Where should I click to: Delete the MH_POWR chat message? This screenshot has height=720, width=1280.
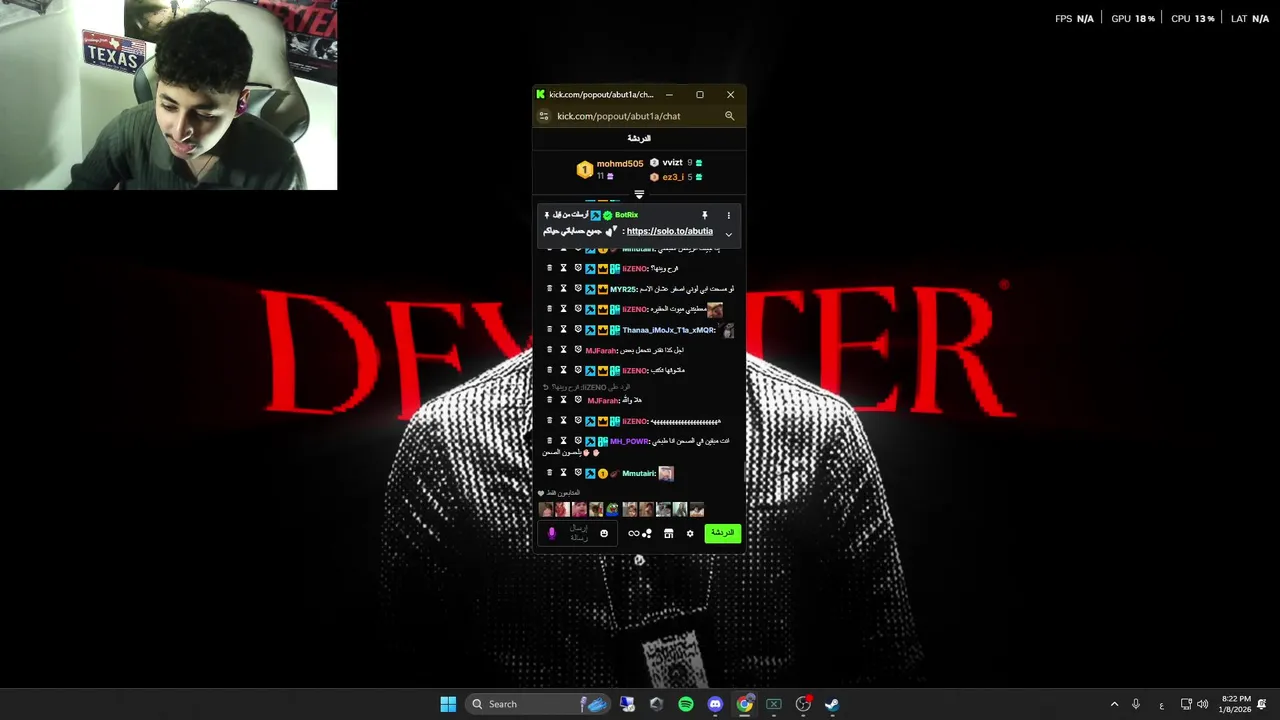tap(549, 441)
